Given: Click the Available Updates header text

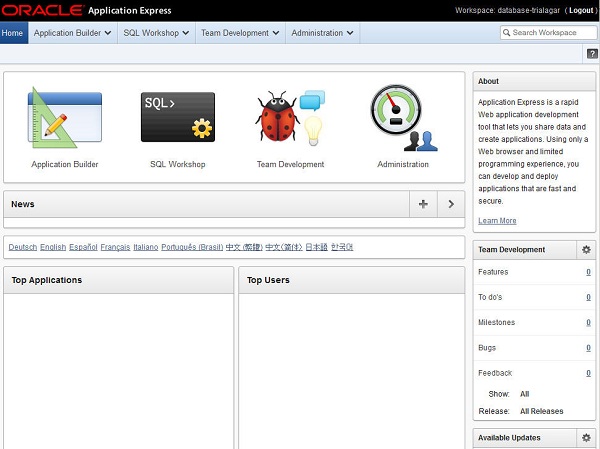Looking at the screenshot, I should click(x=509, y=438).
